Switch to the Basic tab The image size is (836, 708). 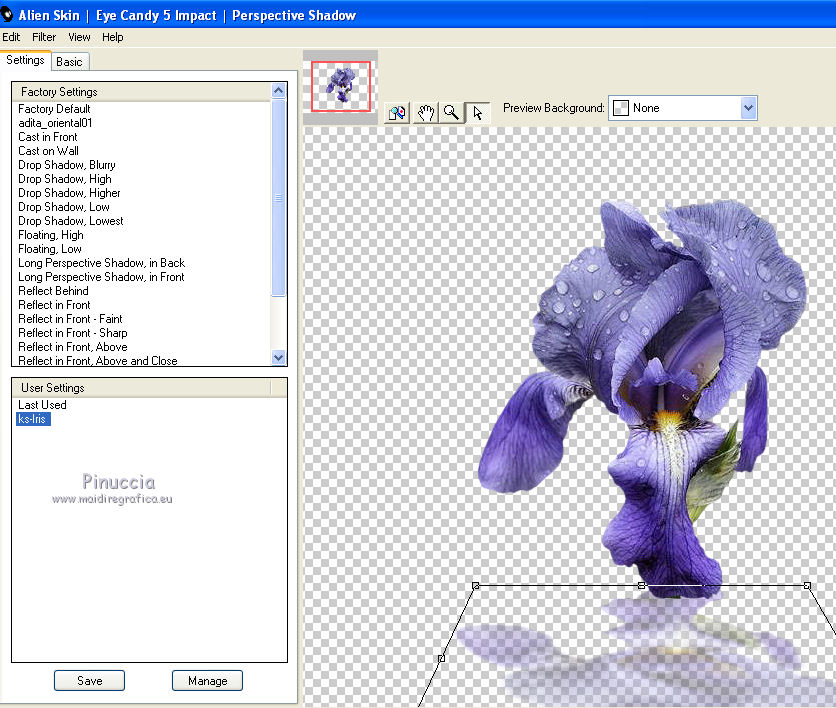[69, 62]
